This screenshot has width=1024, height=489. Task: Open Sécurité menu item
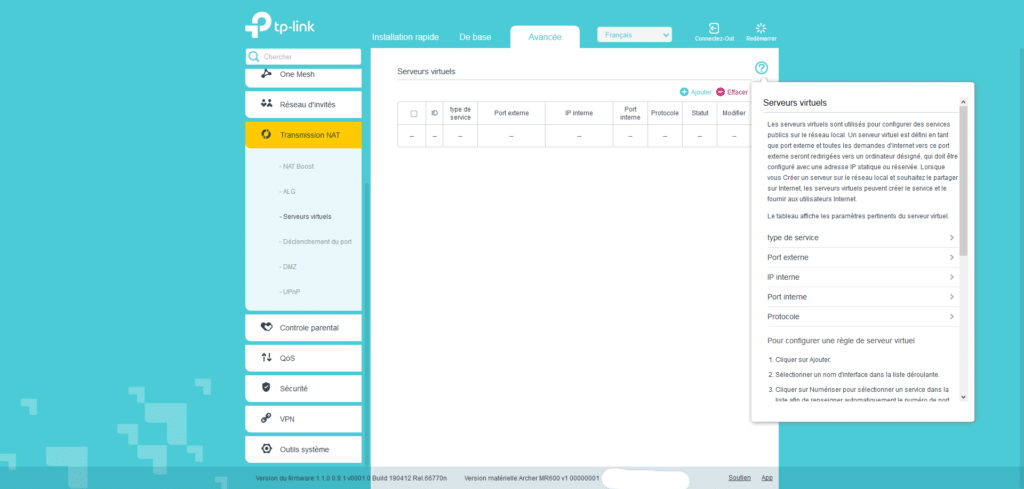click(303, 388)
